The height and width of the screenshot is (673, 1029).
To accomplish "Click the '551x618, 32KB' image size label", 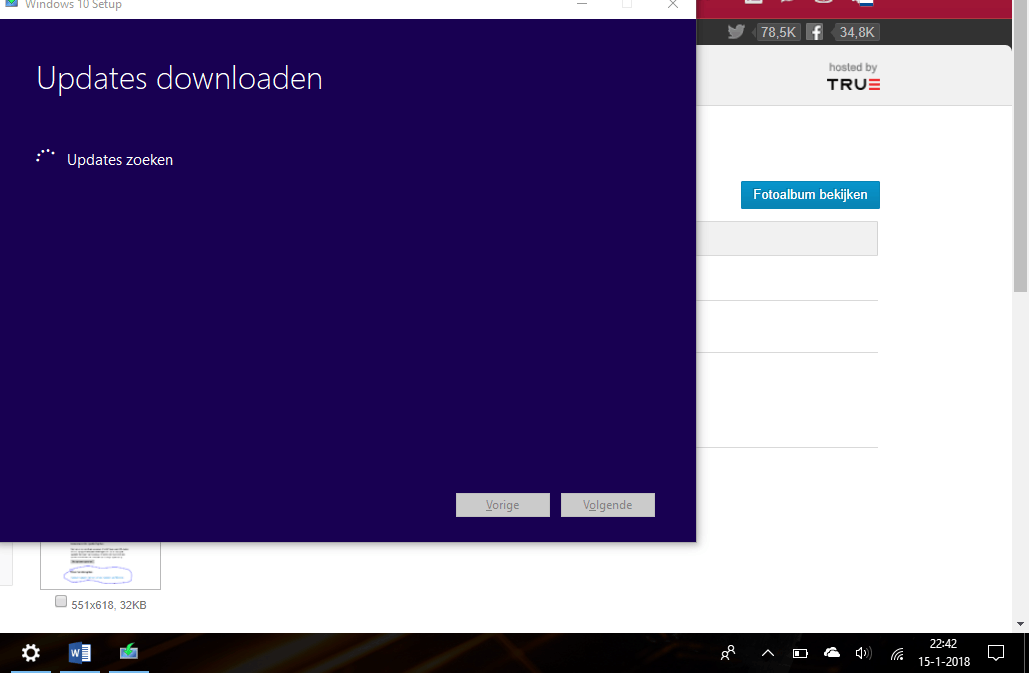I will pos(109,605).
